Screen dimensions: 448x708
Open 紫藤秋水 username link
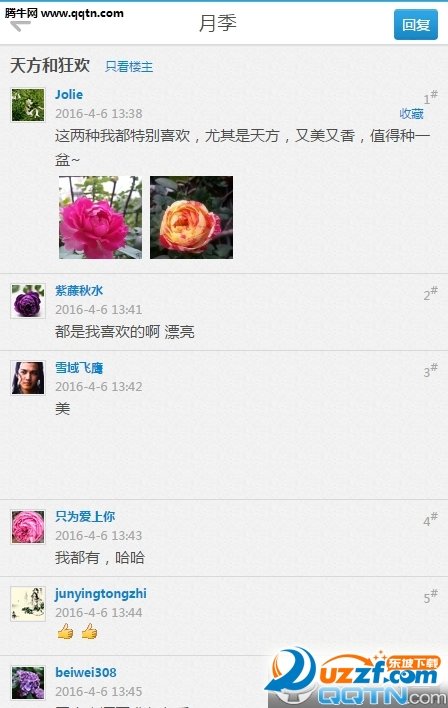79,290
